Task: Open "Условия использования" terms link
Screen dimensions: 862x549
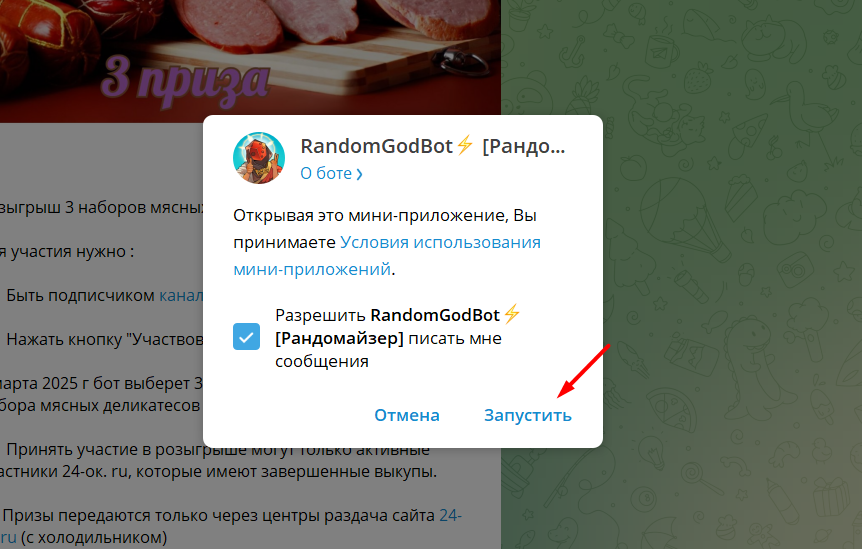Action: (x=440, y=242)
